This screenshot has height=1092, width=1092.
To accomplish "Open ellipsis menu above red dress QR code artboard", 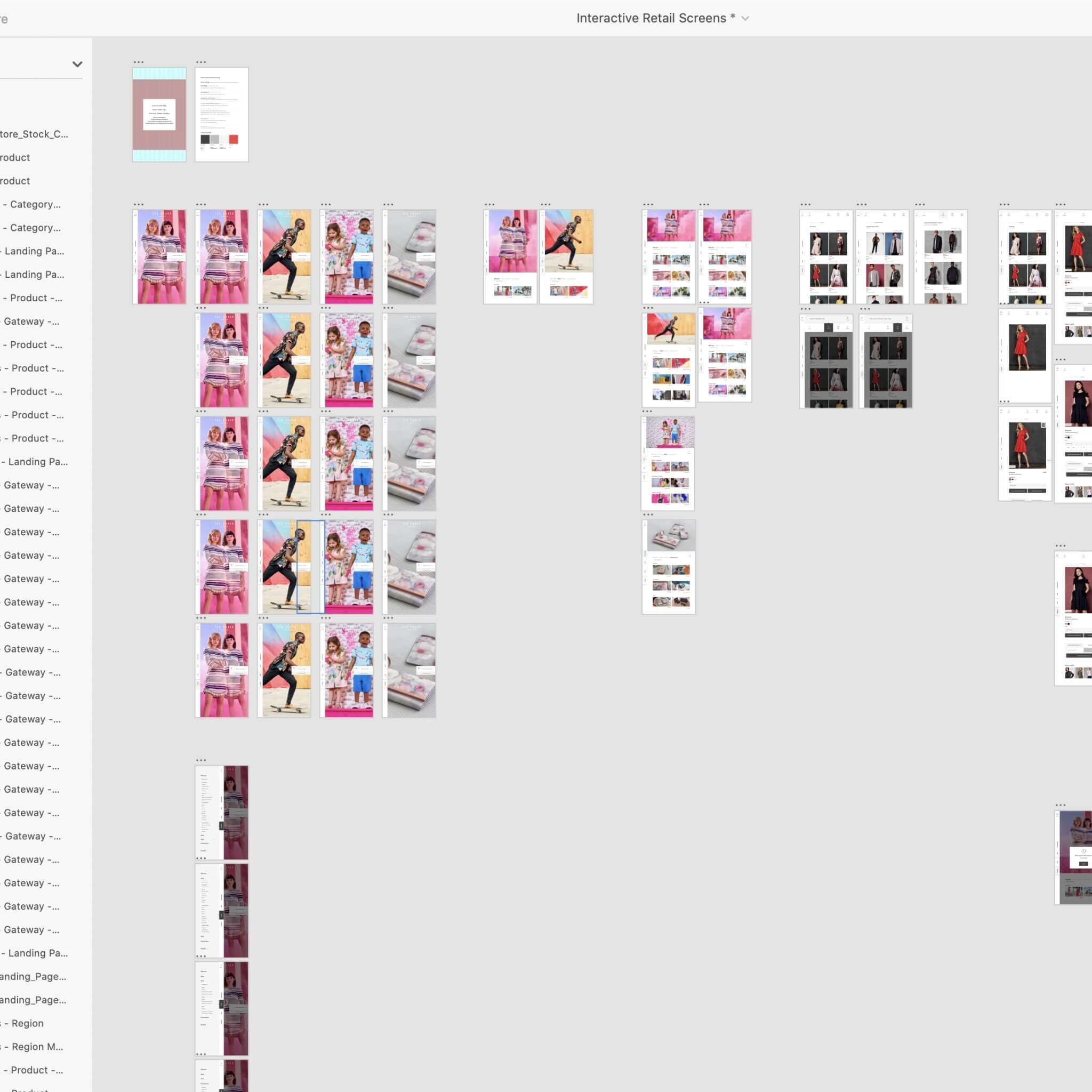I will click(x=1004, y=402).
